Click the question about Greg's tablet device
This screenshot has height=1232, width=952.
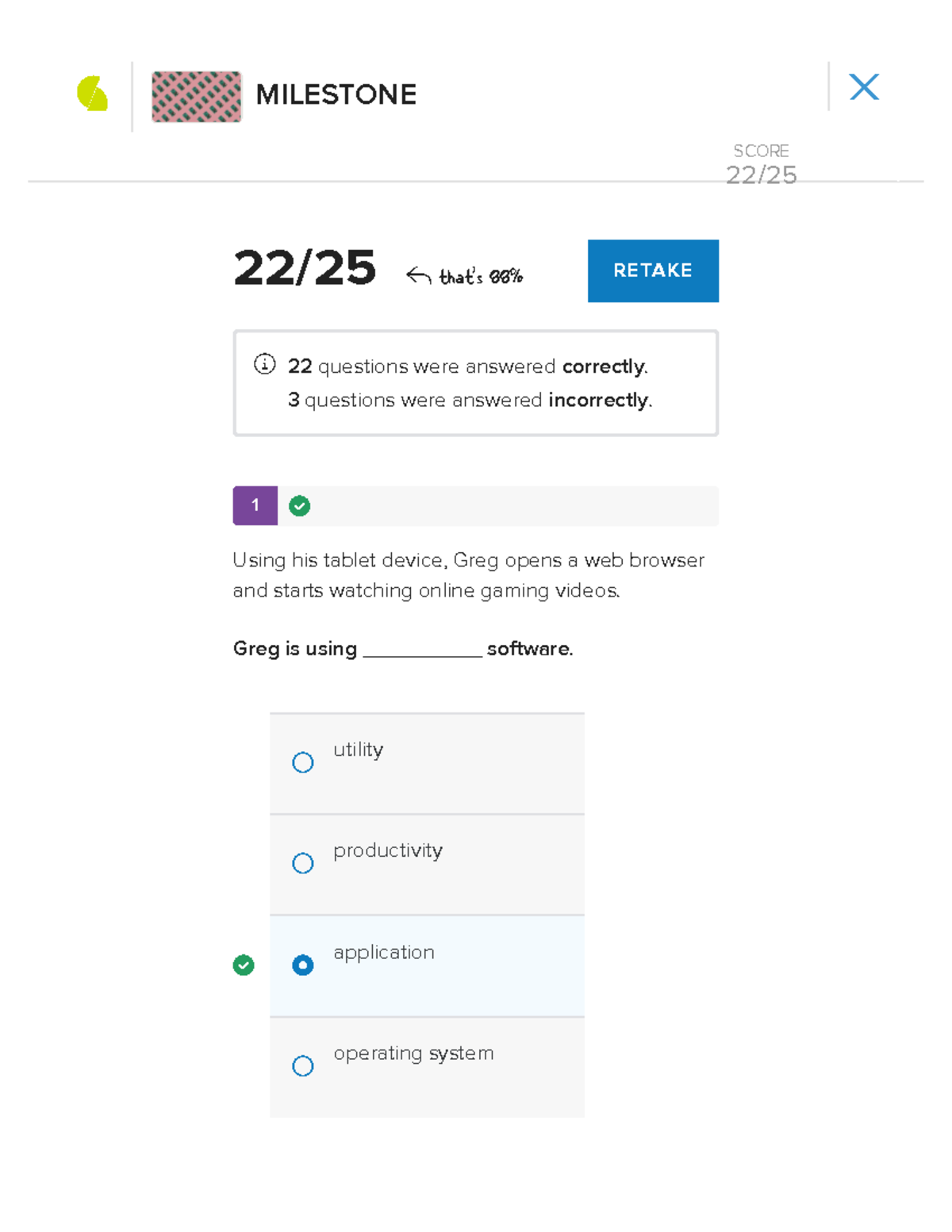(468, 574)
